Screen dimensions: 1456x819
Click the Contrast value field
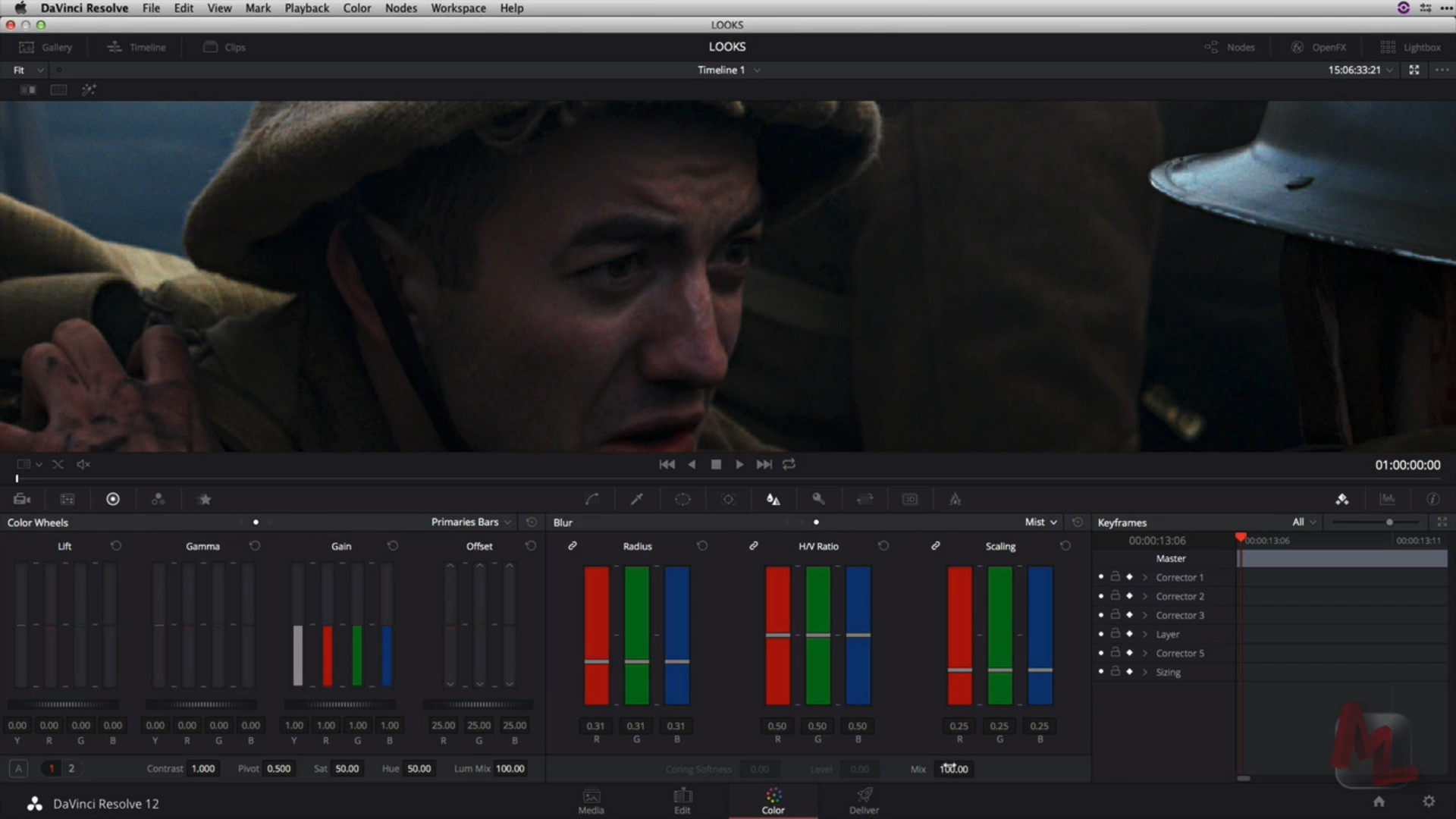click(203, 768)
